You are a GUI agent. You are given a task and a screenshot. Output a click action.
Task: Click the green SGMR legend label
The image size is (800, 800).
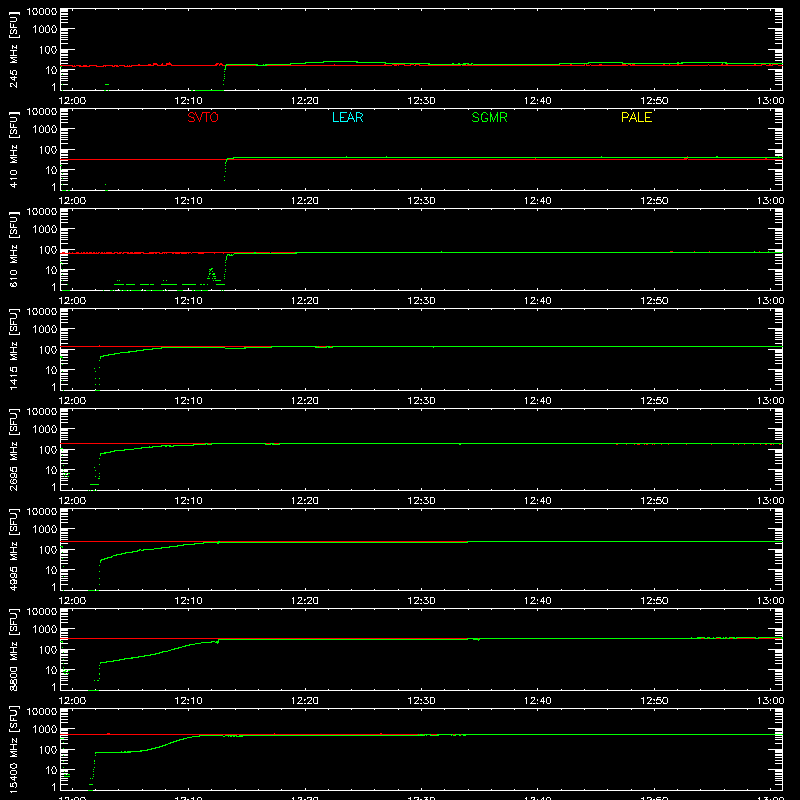click(489, 117)
